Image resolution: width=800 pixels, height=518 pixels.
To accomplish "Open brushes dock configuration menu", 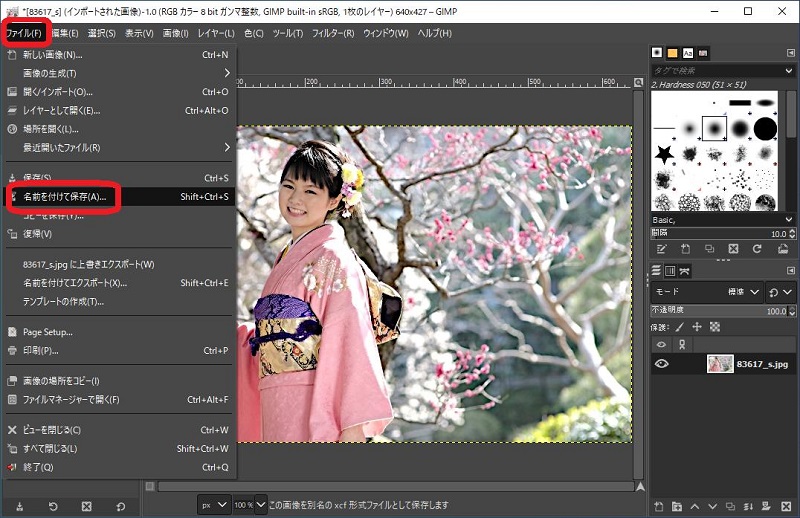I will coord(790,53).
